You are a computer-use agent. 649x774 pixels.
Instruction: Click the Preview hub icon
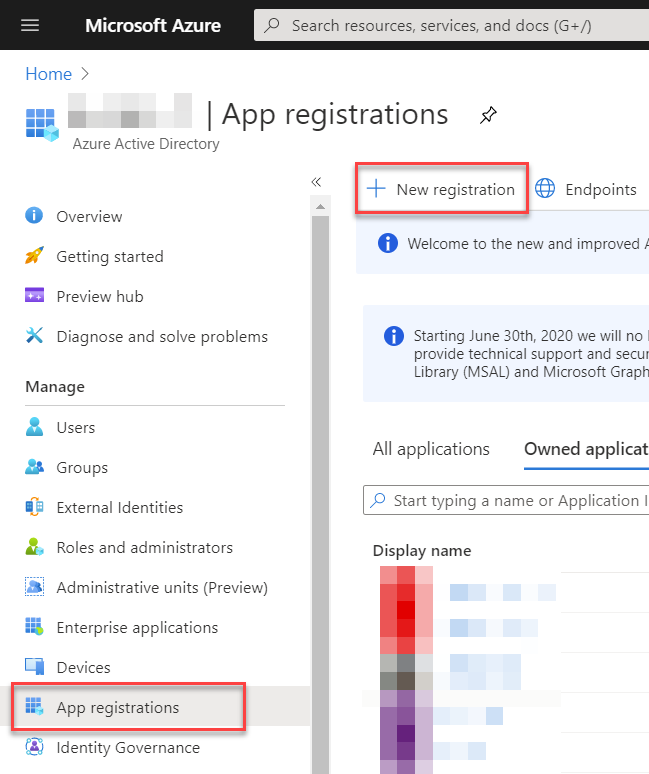click(34, 295)
